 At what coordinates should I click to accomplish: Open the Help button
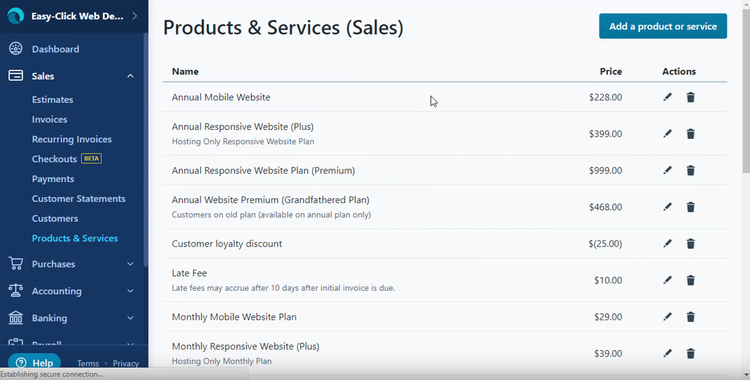coord(34,363)
